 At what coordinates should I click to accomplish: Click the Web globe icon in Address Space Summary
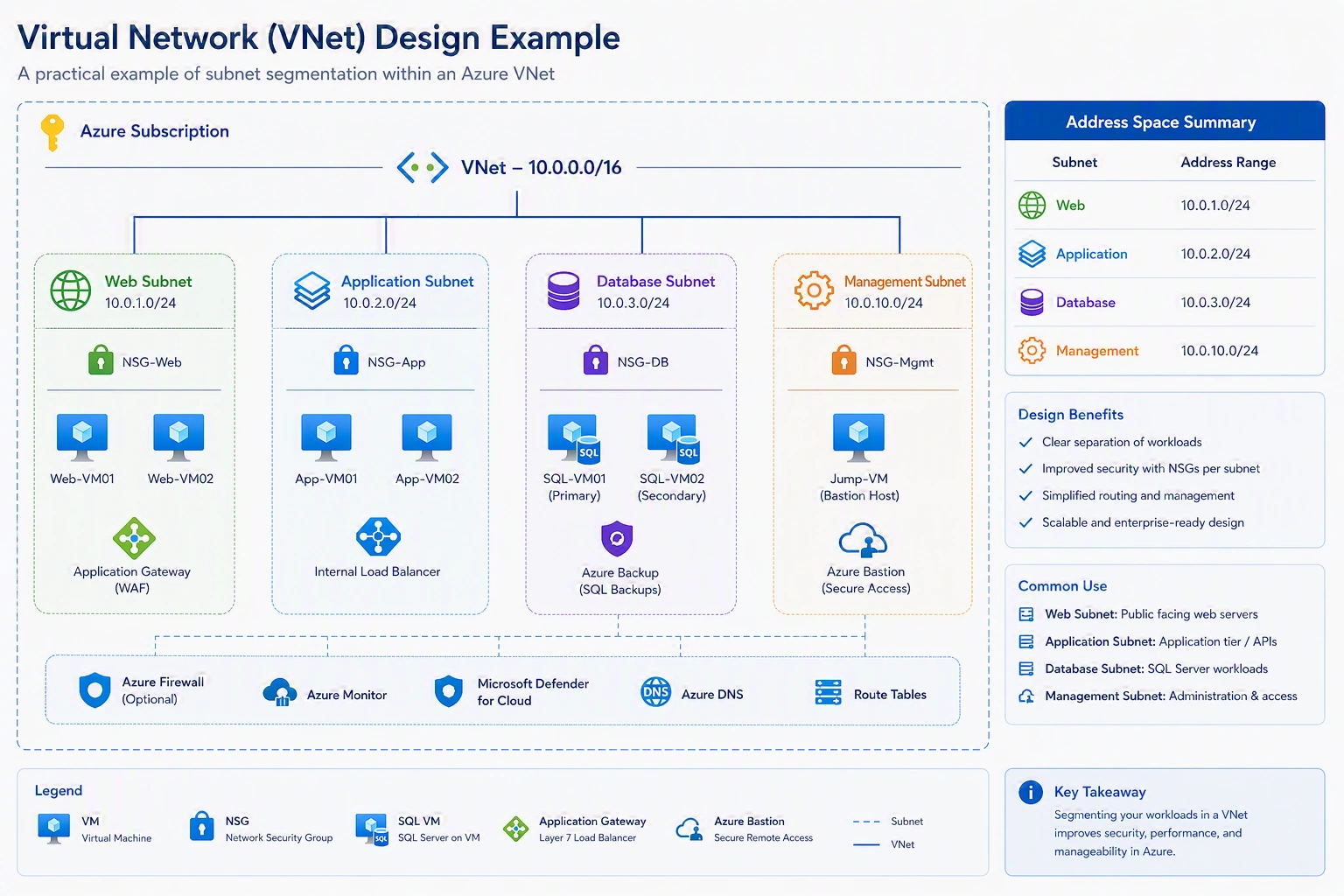click(x=1032, y=206)
